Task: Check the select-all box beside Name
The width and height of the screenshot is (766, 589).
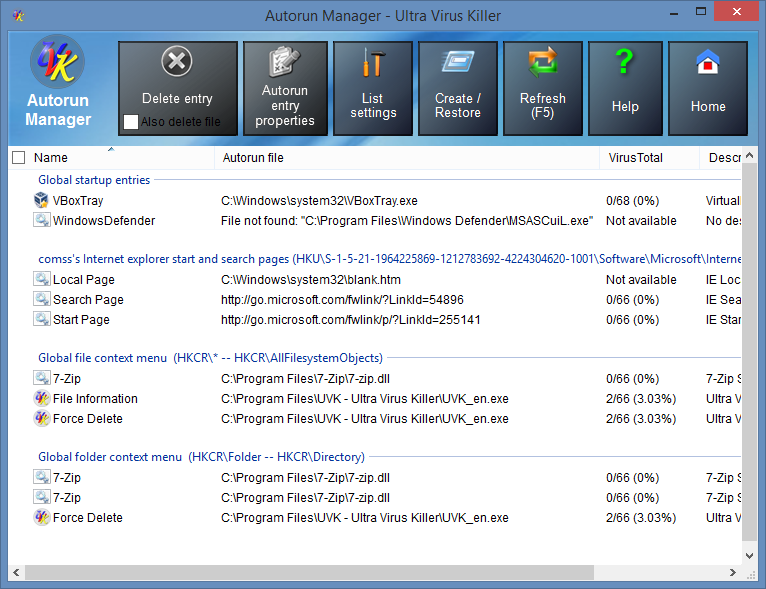Action: 19,158
